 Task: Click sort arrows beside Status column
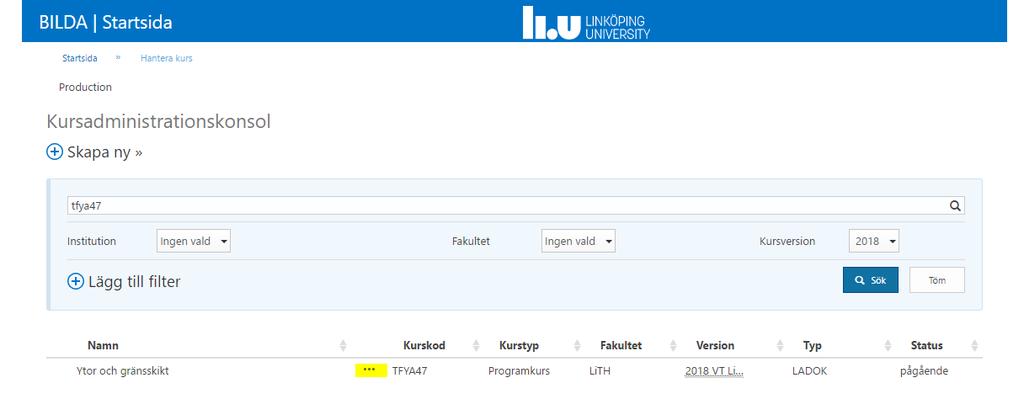tap(974, 345)
